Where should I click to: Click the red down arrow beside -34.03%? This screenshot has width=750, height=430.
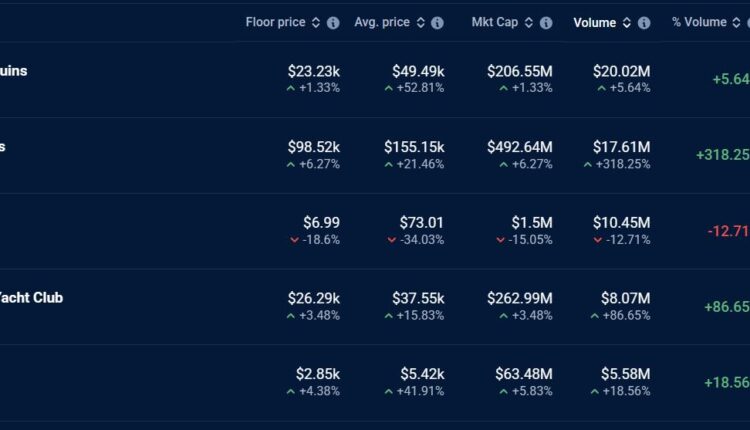tap(391, 240)
